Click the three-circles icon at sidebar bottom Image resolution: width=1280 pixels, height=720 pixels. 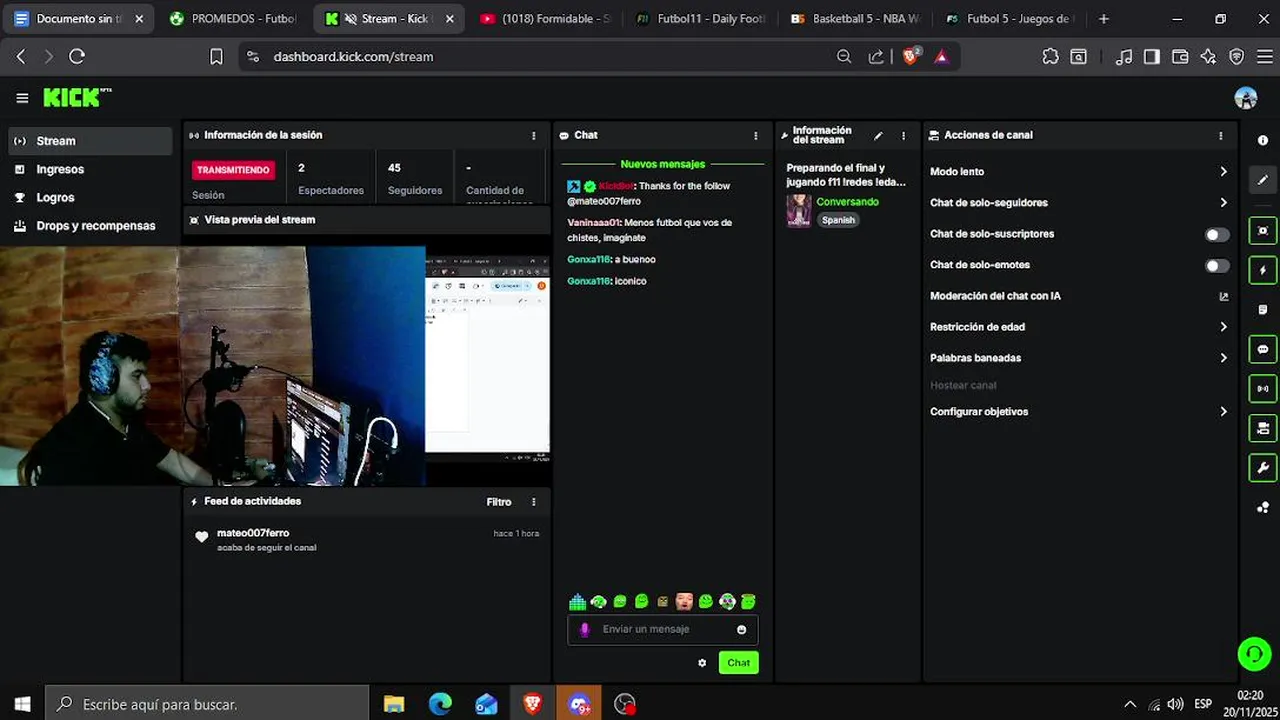pyautogui.click(x=1263, y=508)
